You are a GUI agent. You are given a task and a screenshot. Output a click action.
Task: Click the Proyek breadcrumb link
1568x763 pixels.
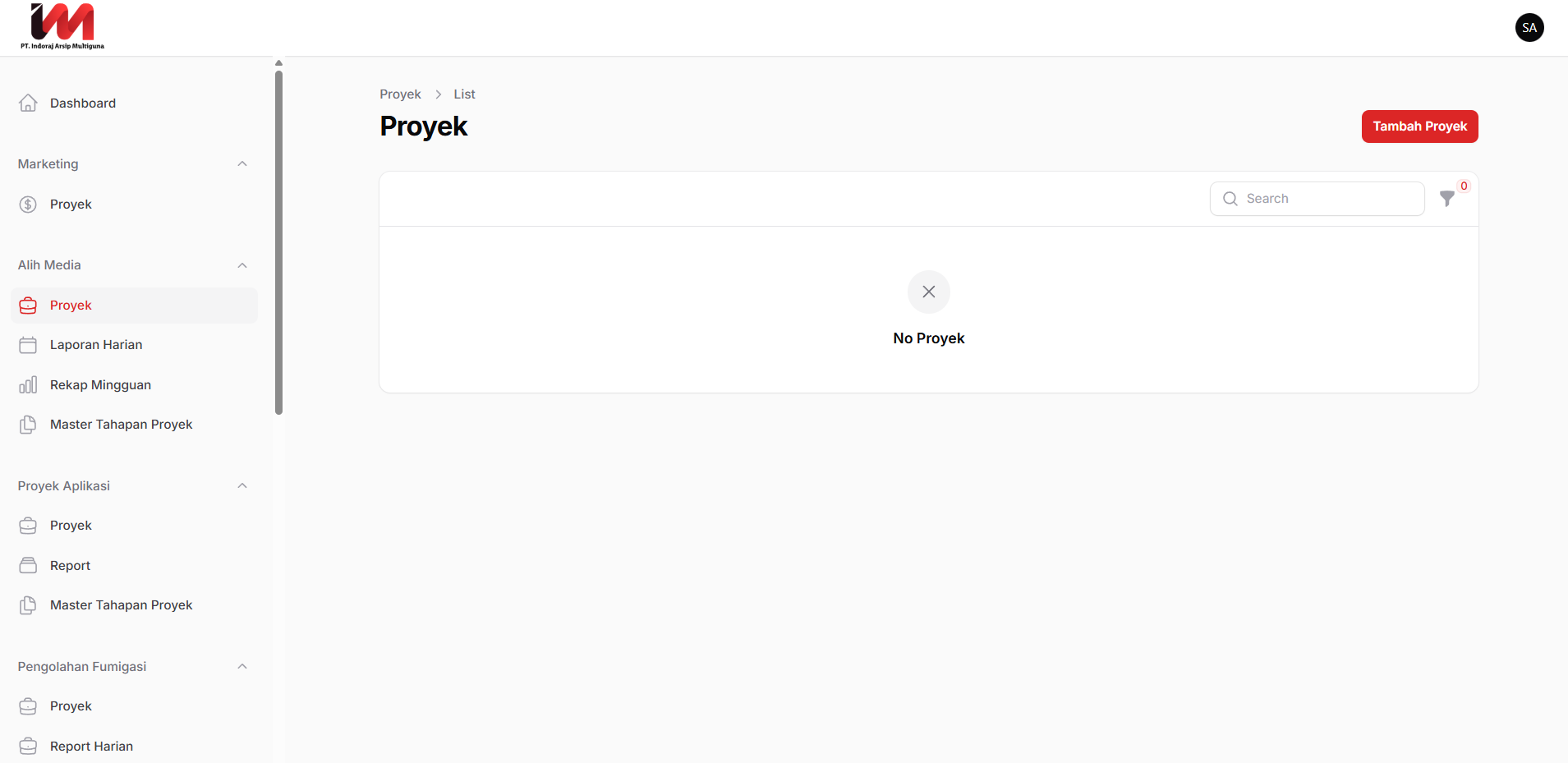coord(400,94)
